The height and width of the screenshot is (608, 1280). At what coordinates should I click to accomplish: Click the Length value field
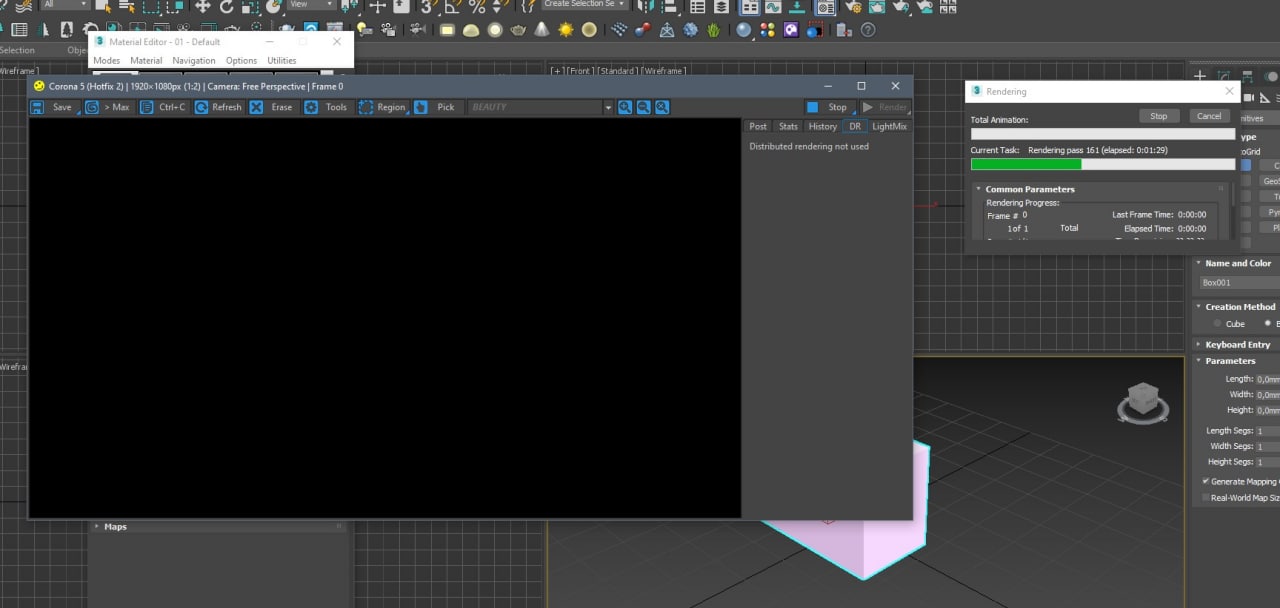click(1267, 379)
